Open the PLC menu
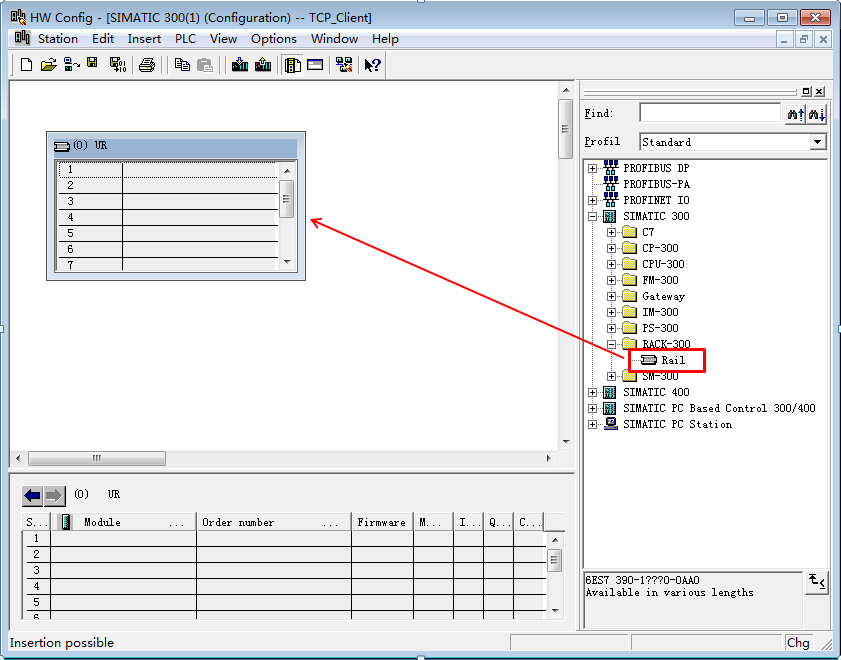Image resolution: width=841 pixels, height=660 pixels. [x=185, y=39]
